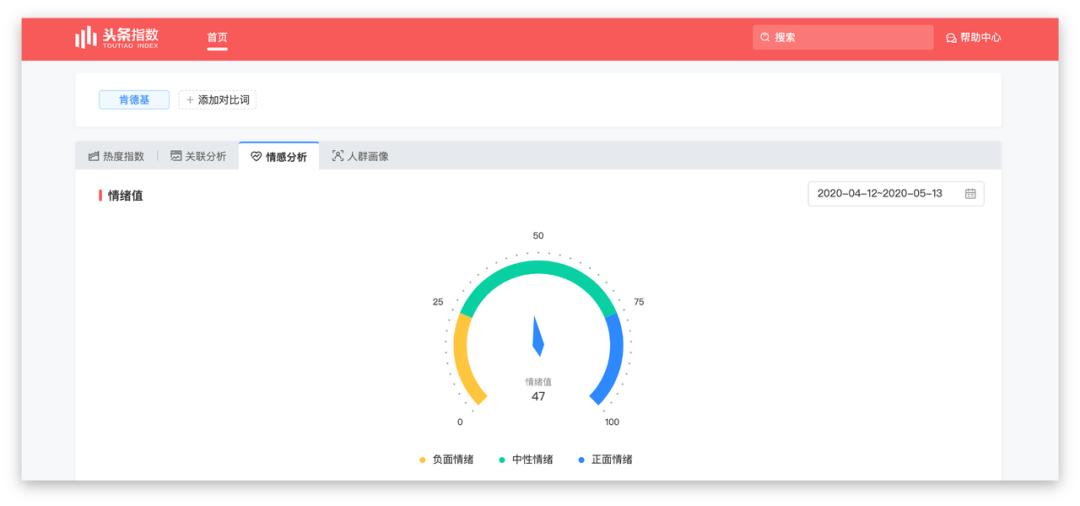The height and width of the screenshot is (506, 1080).
Task: Click the search magnifier icon
Action: (x=765, y=37)
